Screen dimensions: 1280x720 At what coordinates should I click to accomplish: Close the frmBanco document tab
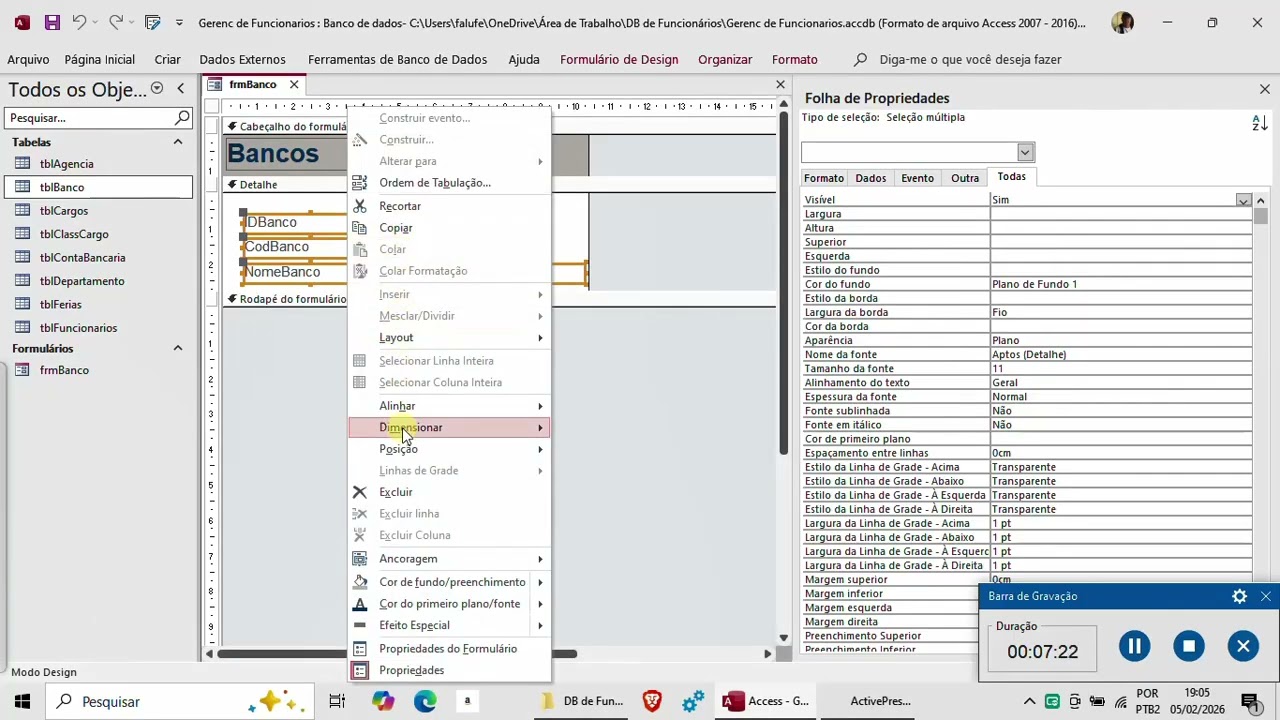[x=294, y=84]
